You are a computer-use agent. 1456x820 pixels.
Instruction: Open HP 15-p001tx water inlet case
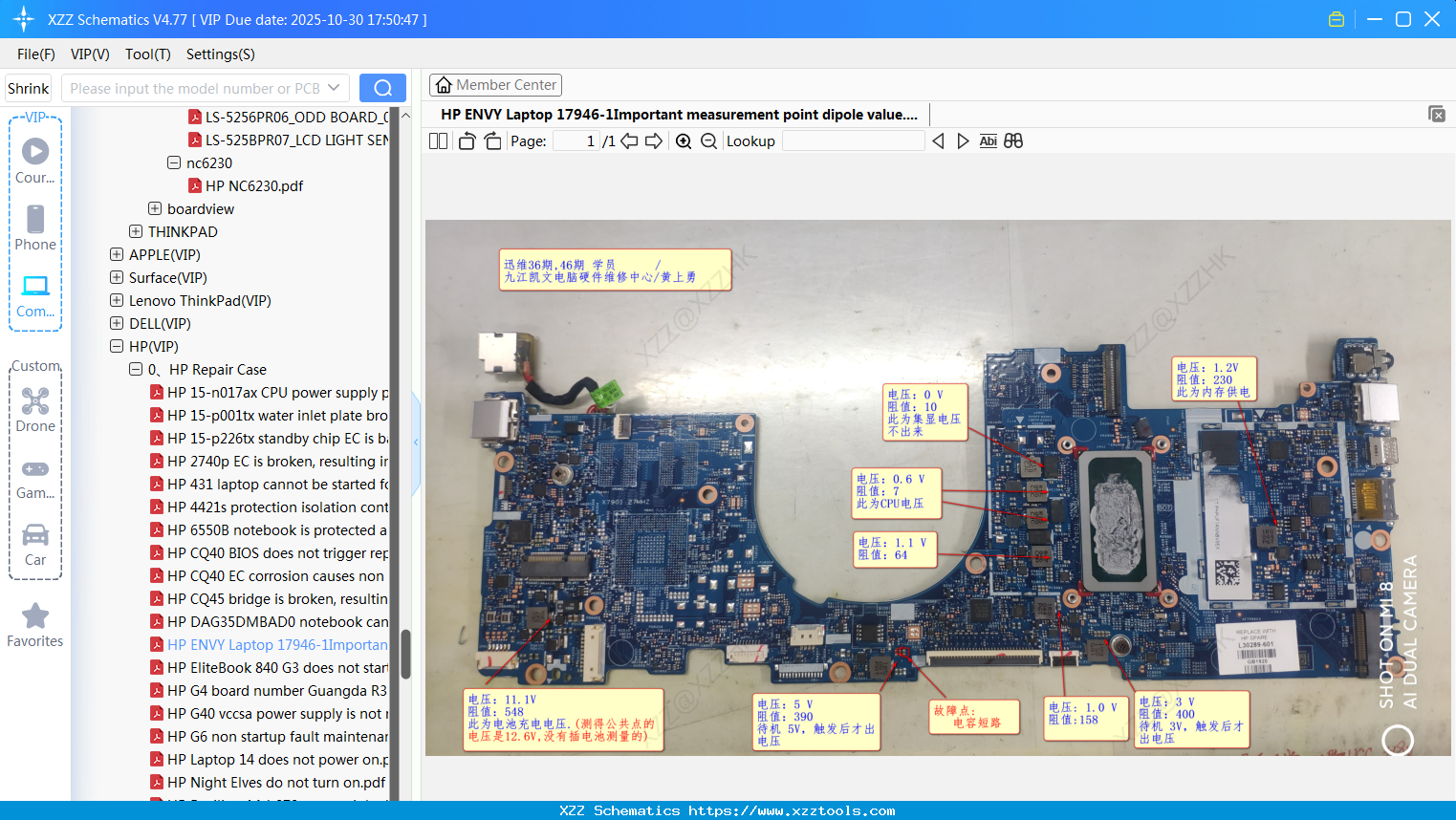tap(269, 415)
